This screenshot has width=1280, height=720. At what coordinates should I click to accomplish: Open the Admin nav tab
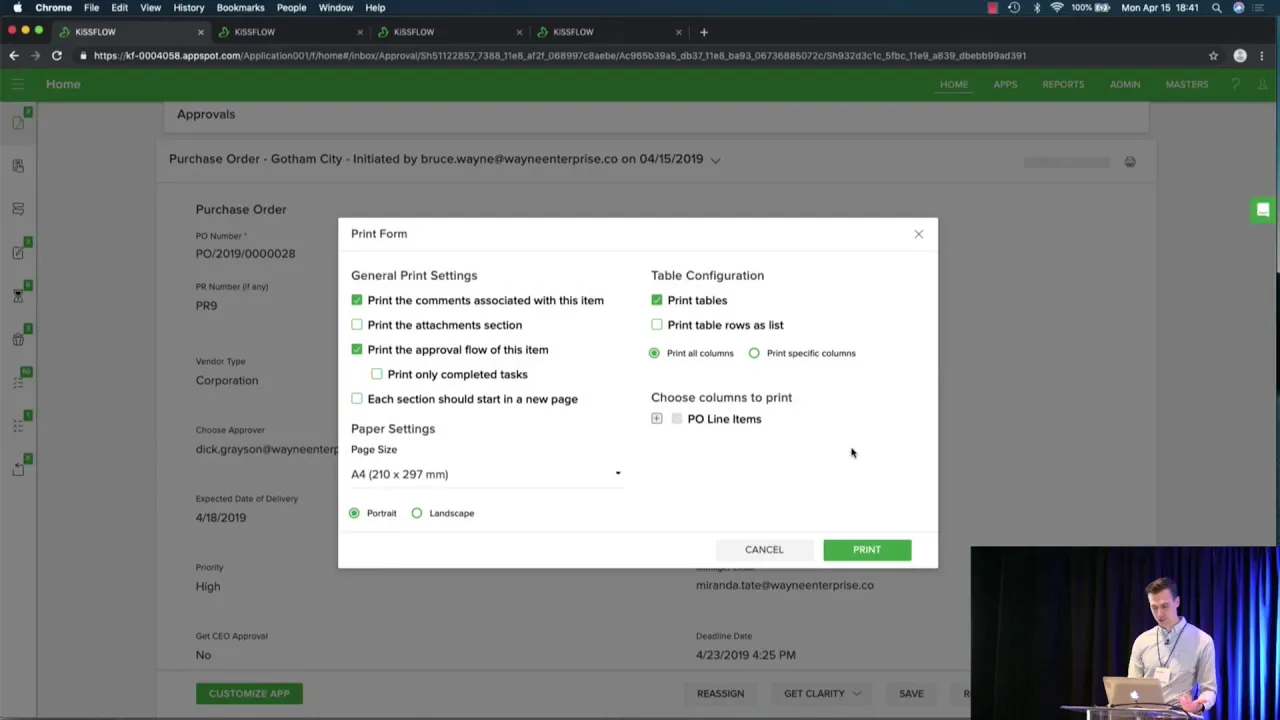pyautogui.click(x=1125, y=84)
